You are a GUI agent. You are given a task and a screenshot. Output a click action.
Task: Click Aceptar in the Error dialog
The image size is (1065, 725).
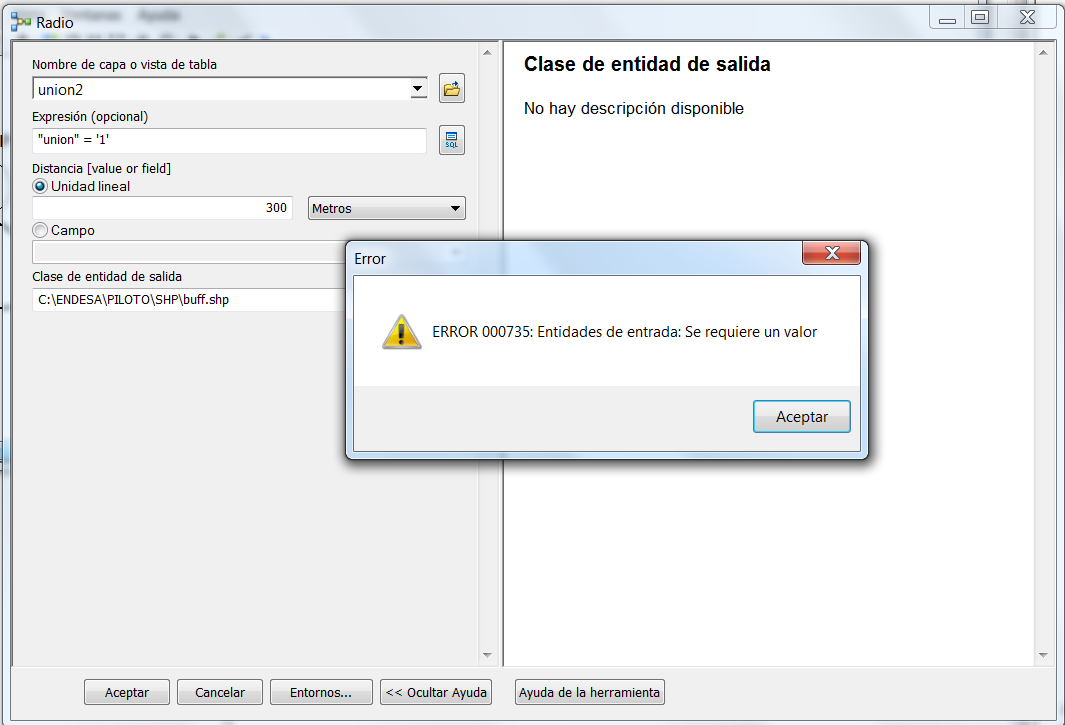point(801,417)
